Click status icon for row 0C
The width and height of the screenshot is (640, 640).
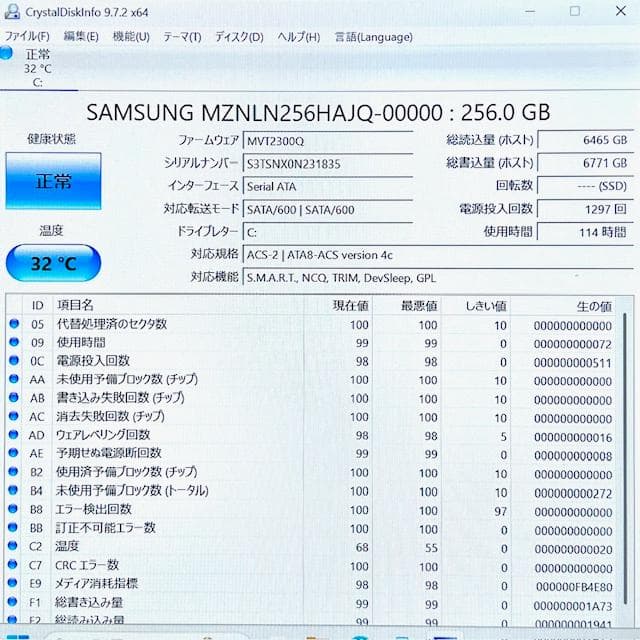tap(14, 360)
